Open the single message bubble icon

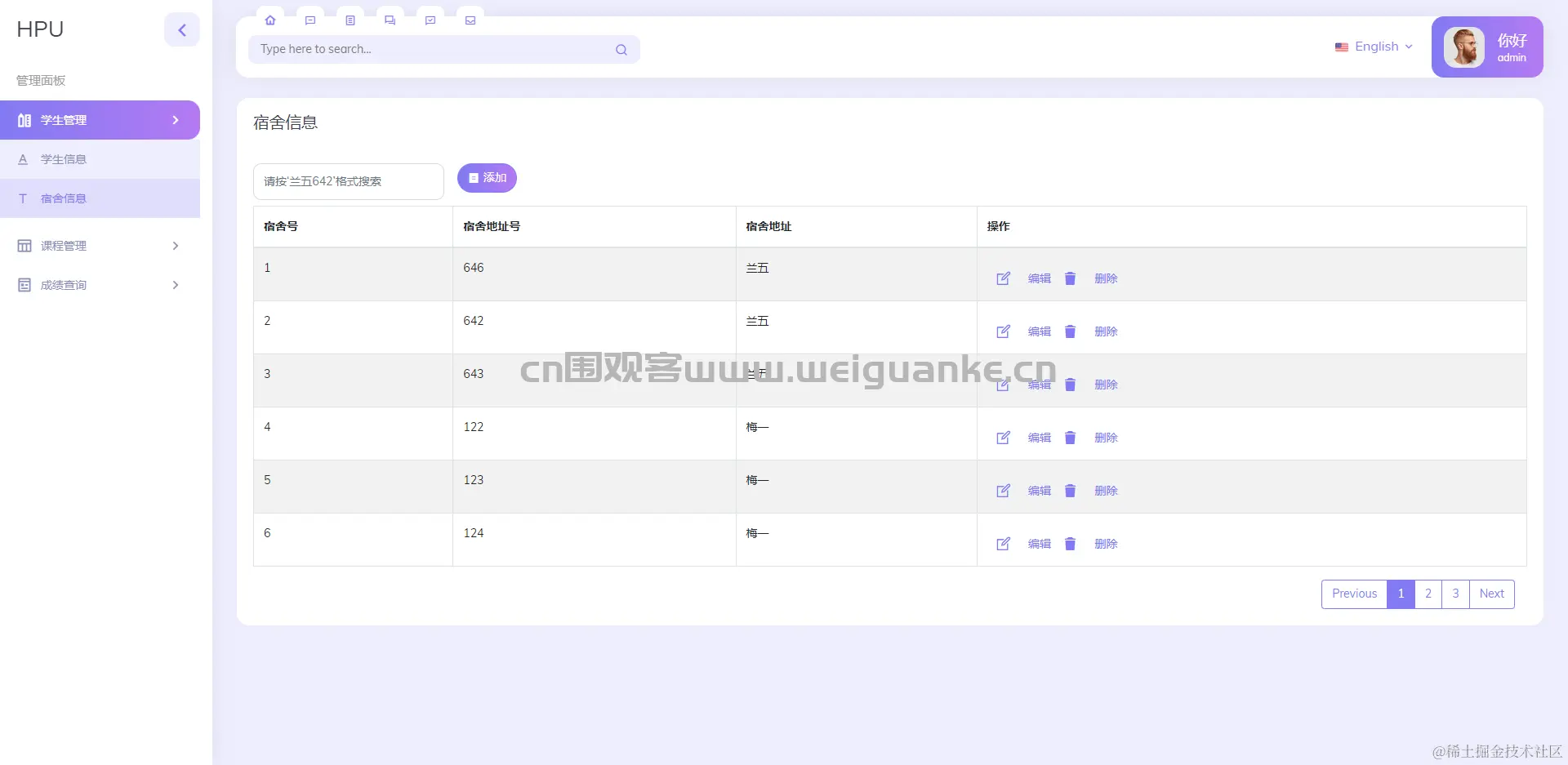tap(310, 20)
